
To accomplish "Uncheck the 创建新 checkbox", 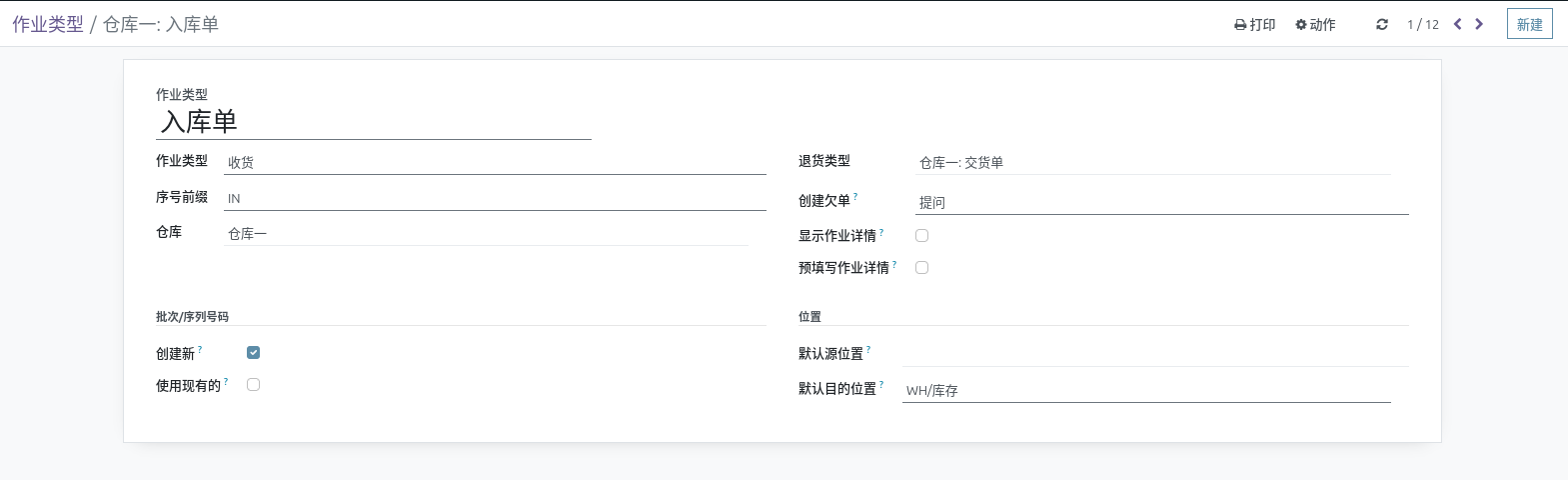I will point(254,352).
